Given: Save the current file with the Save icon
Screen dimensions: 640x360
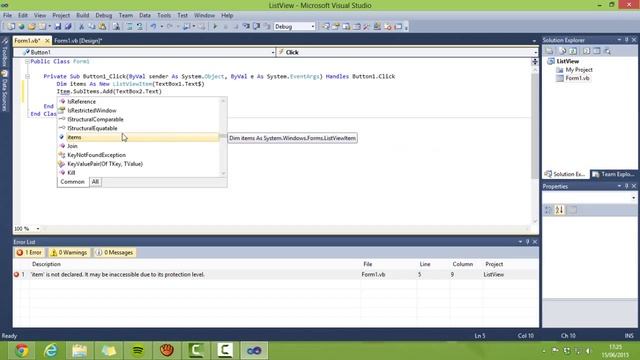Looking at the screenshot, I should click(x=58, y=27).
